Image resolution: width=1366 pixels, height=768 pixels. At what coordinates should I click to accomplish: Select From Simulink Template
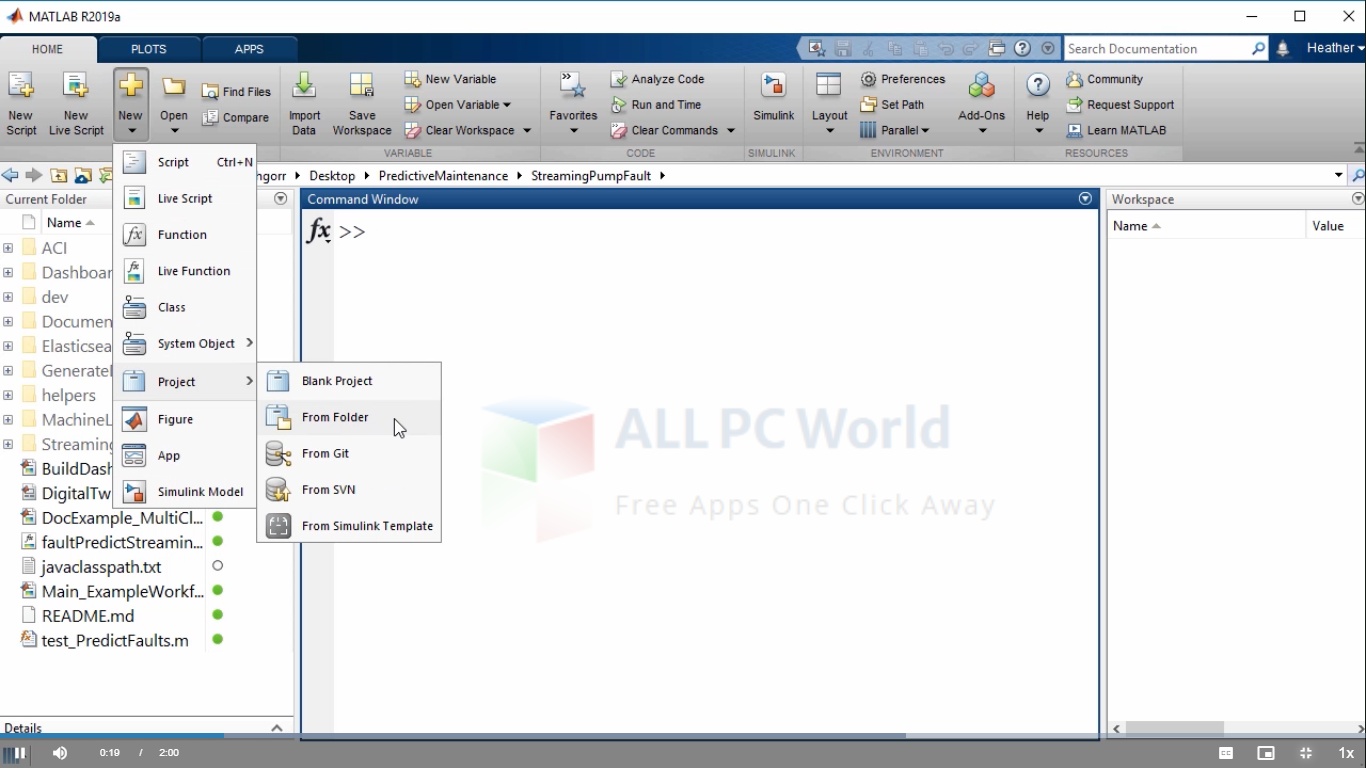(349, 526)
